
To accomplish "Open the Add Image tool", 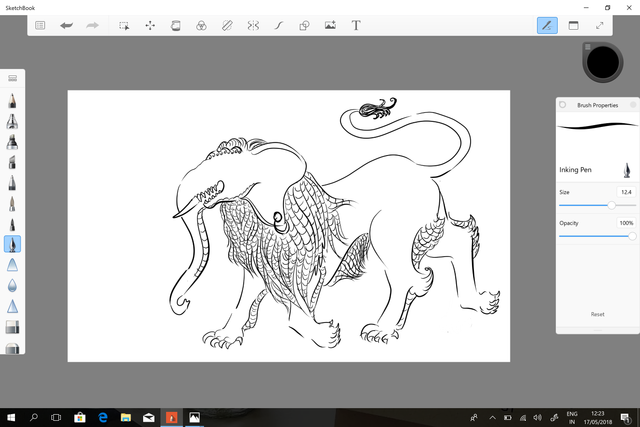I will click(x=330, y=25).
